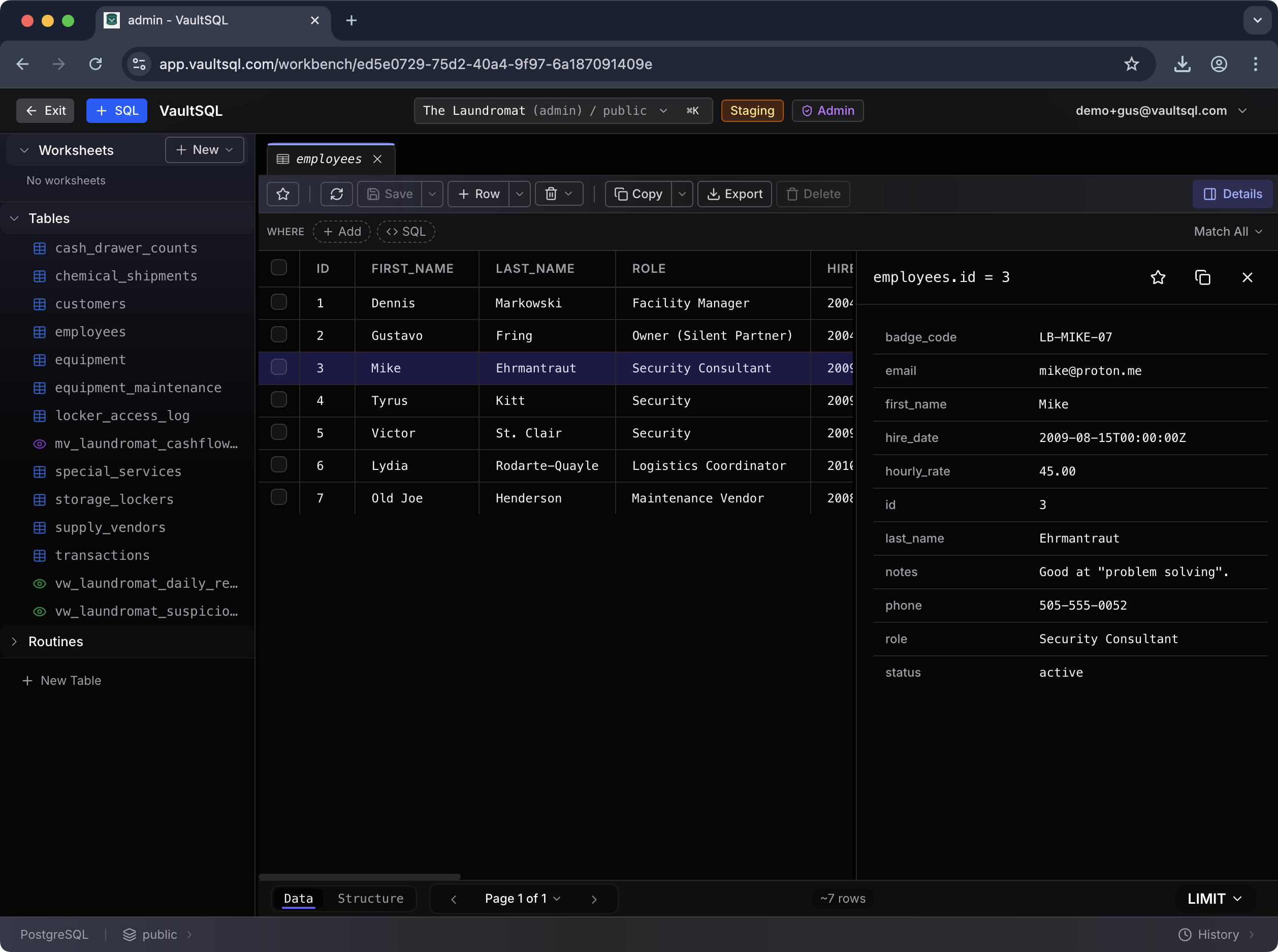Screen dimensions: 1278x952
Task: Close the employees tab
Action: 377,159
